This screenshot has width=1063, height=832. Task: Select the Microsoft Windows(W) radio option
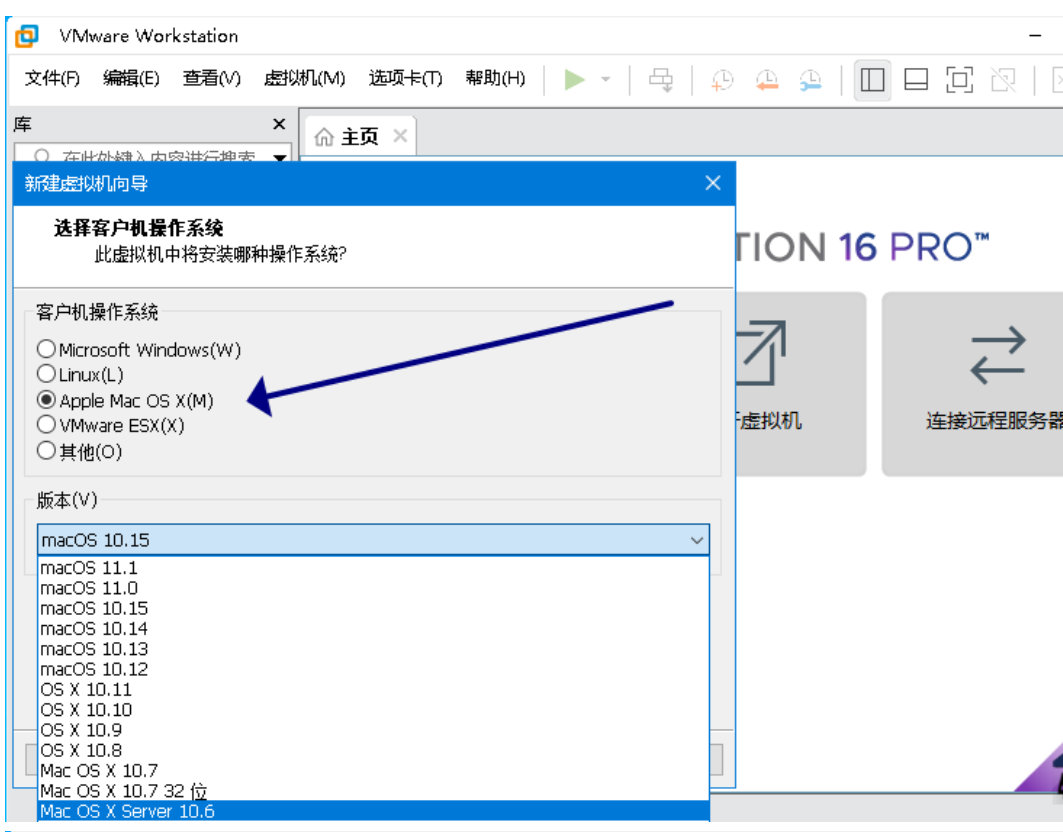(139, 350)
